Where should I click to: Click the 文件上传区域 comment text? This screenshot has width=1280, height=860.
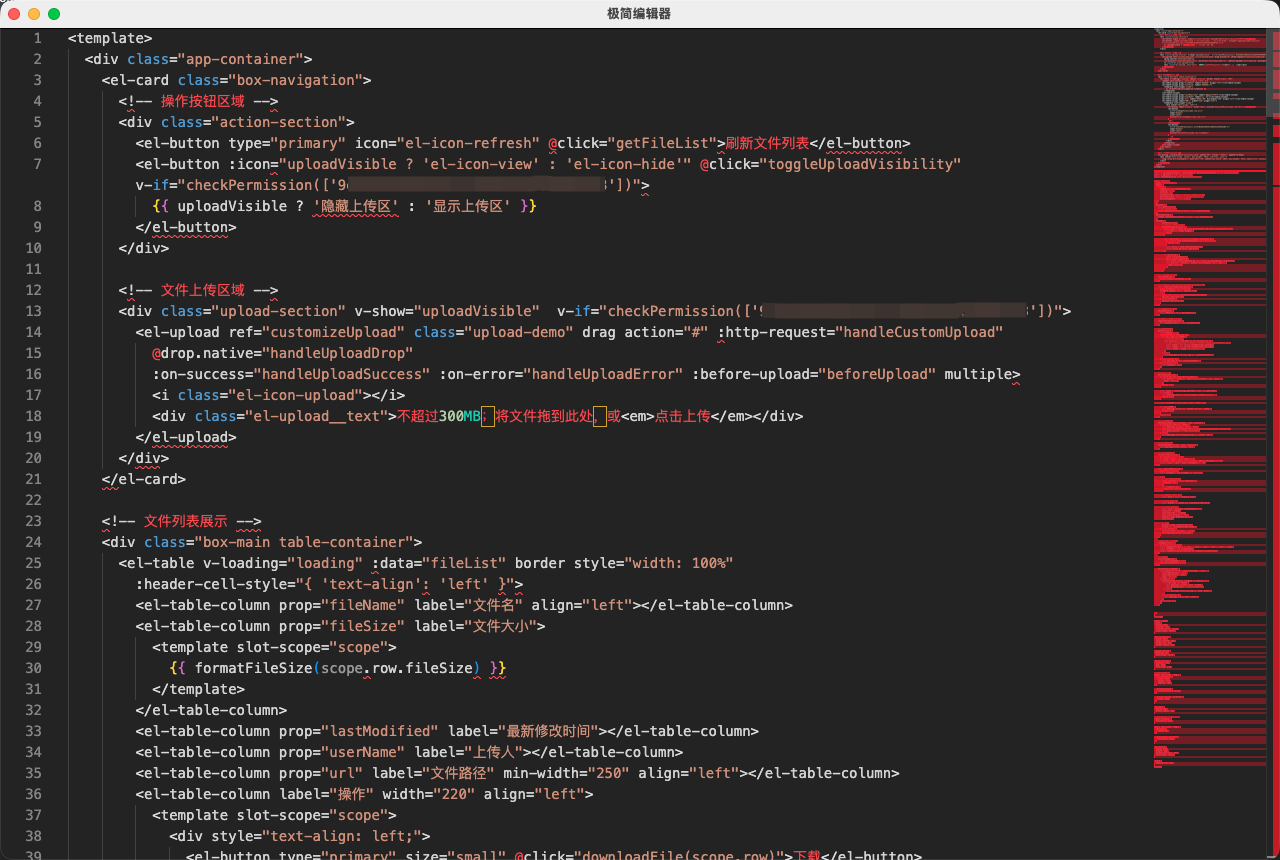(x=203, y=290)
